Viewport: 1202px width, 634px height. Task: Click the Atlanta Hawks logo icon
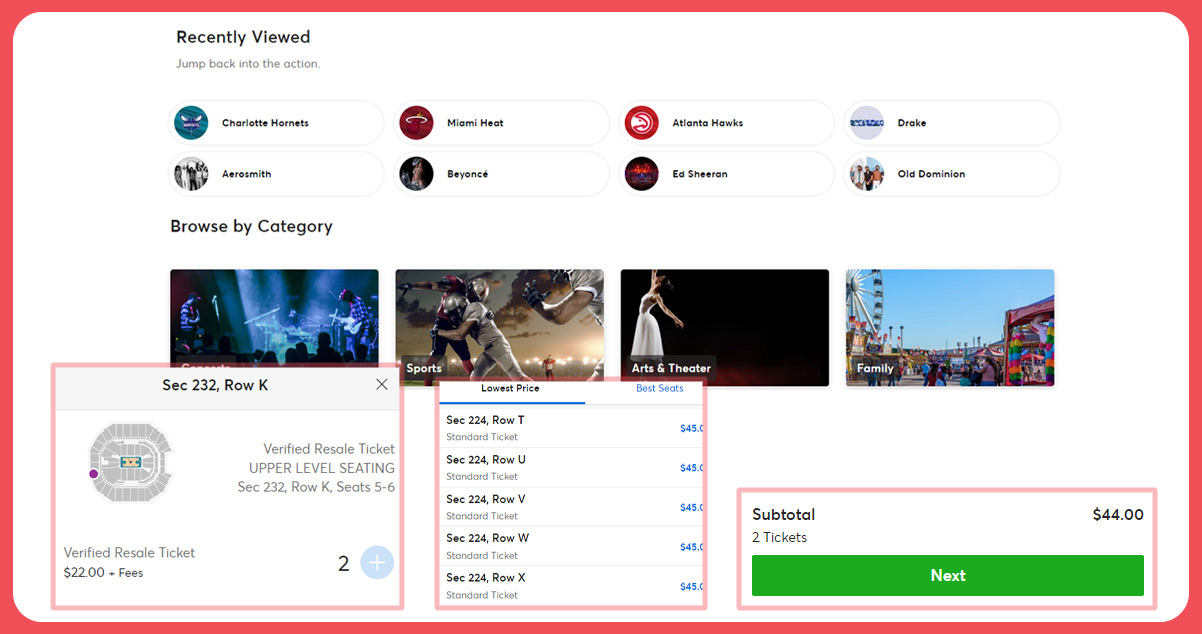pos(642,123)
